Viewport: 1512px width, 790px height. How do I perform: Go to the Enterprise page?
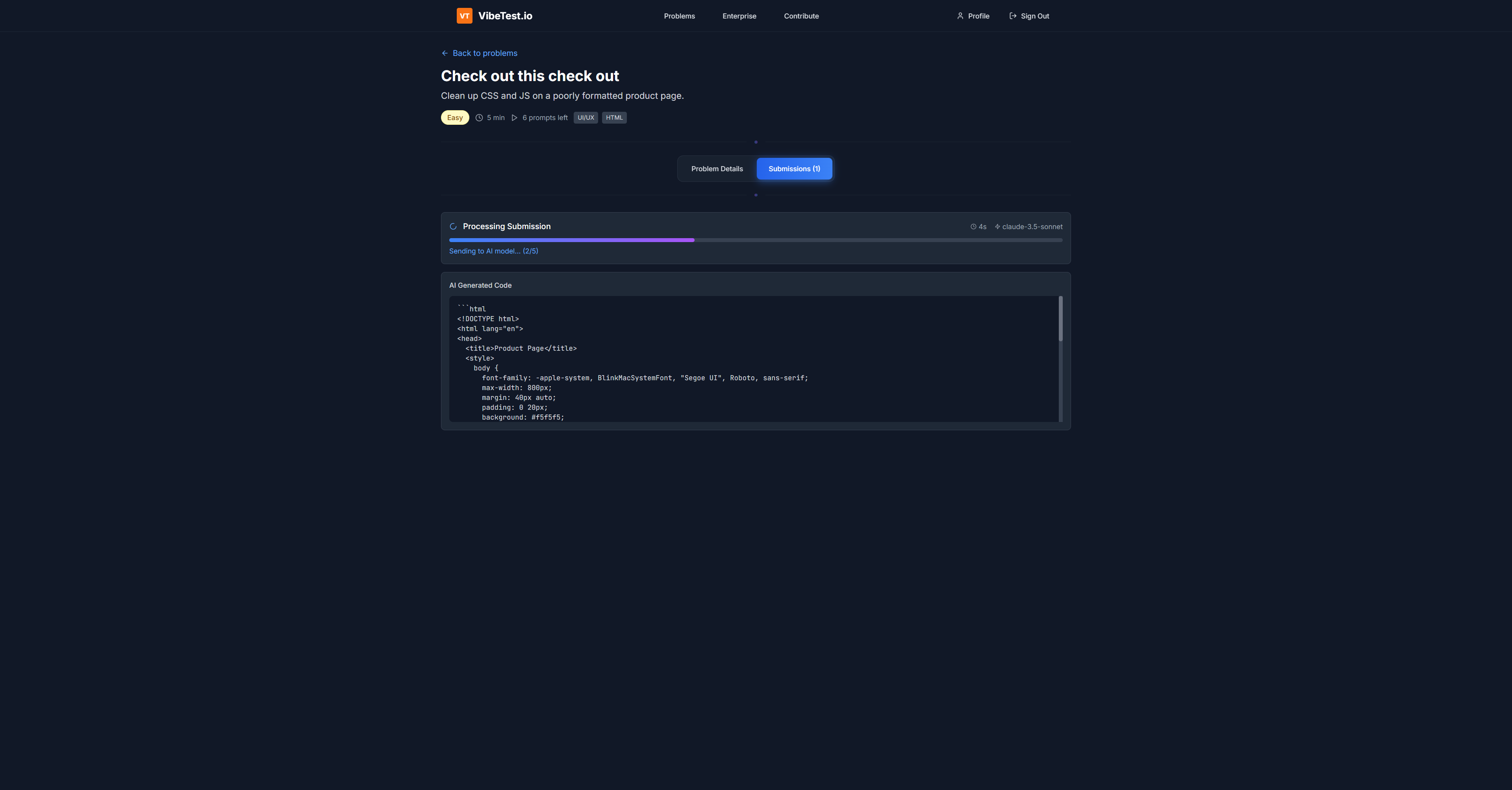click(x=739, y=16)
